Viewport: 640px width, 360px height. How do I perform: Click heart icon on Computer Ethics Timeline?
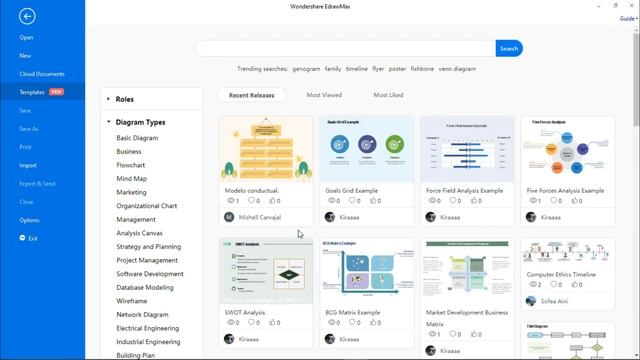pos(553,284)
